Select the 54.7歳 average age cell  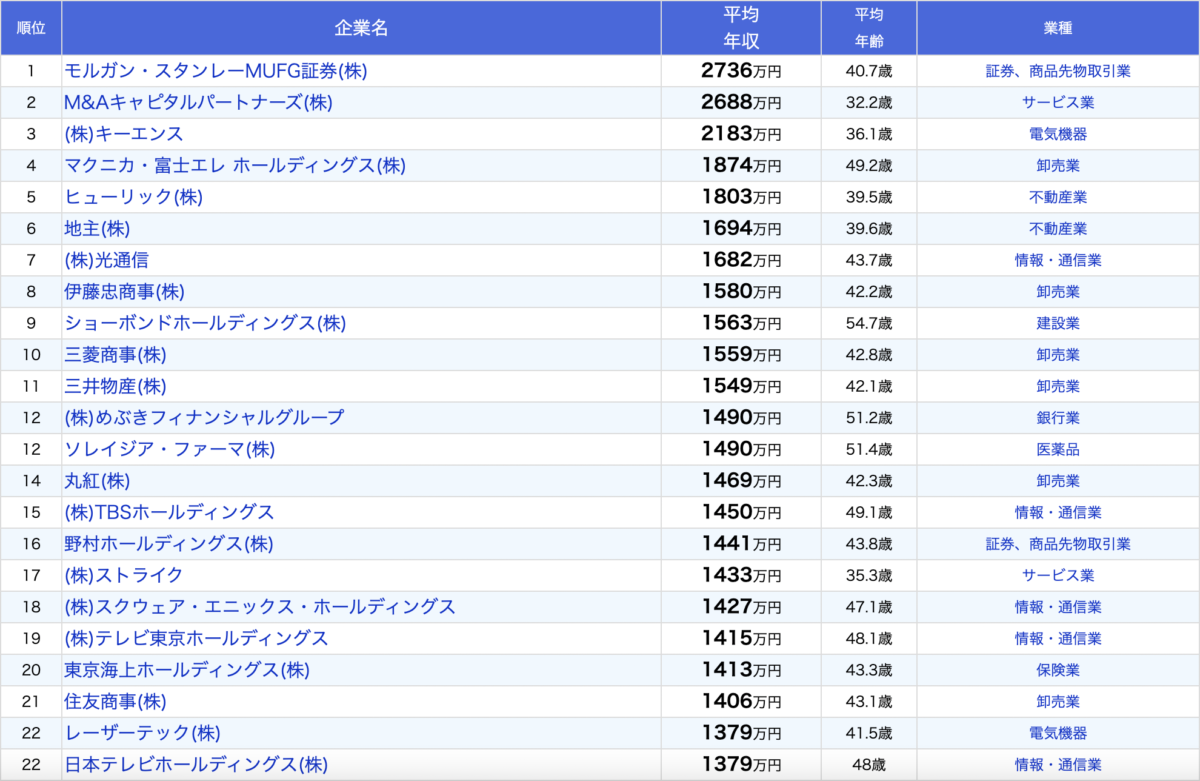click(869, 323)
